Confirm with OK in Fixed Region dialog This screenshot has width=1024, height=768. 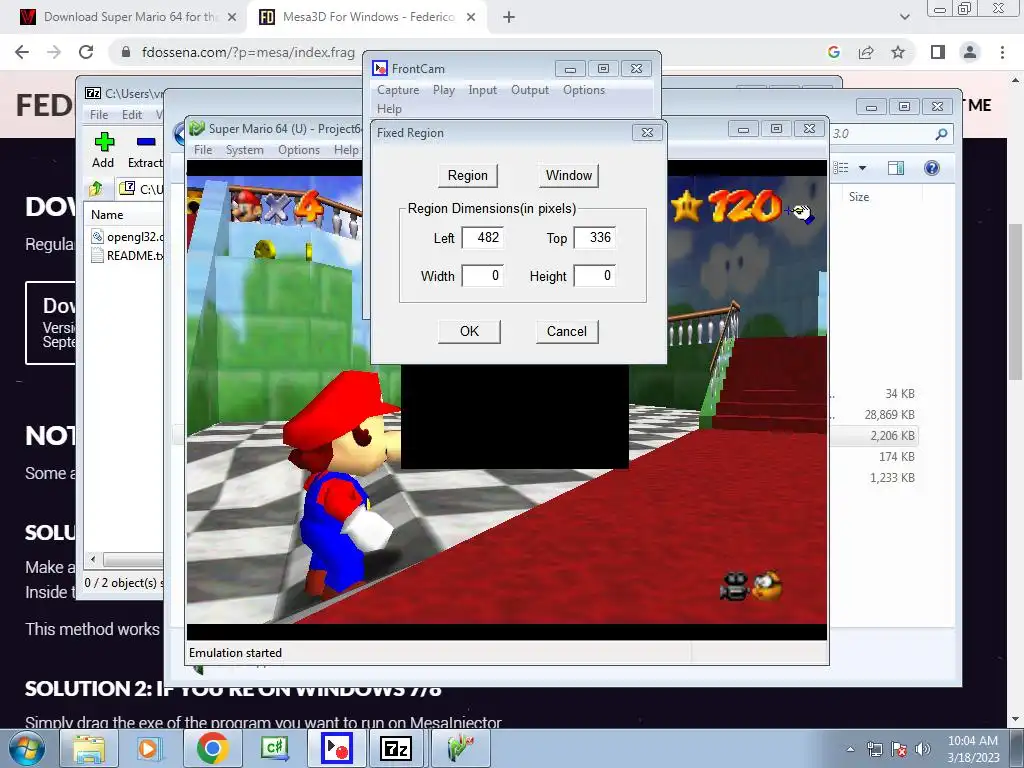coord(469,331)
